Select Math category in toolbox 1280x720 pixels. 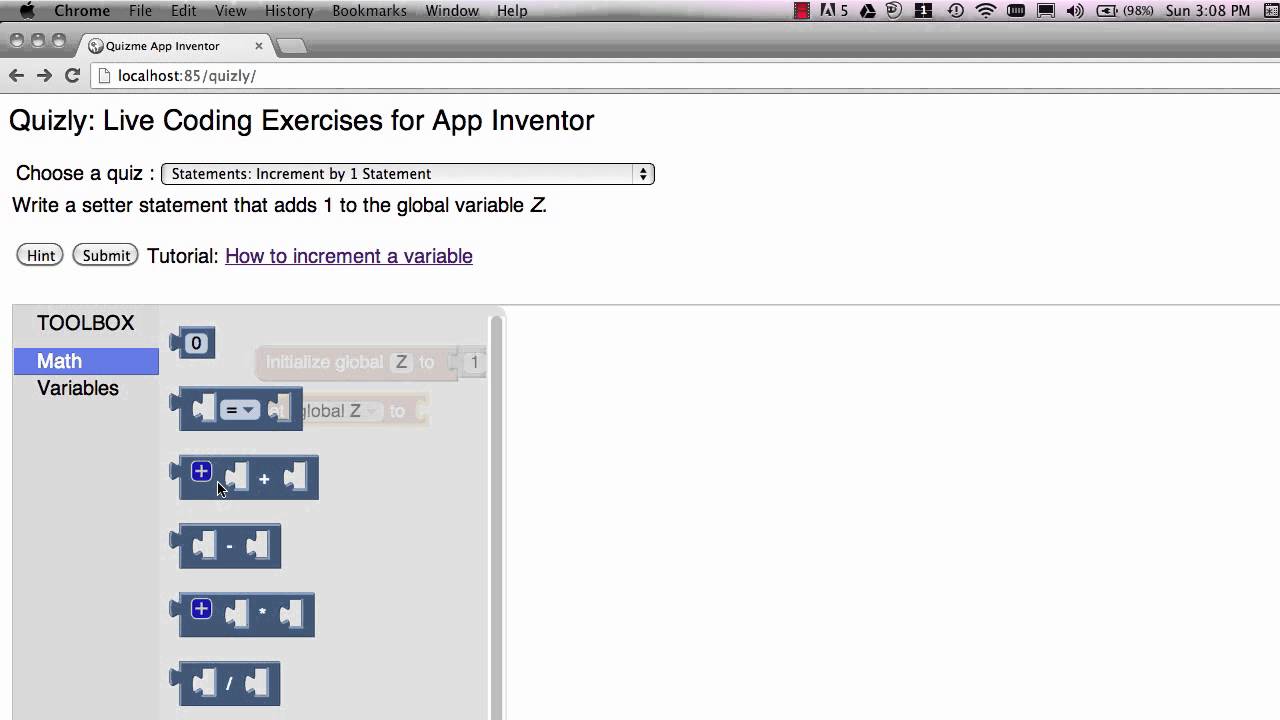(x=86, y=361)
